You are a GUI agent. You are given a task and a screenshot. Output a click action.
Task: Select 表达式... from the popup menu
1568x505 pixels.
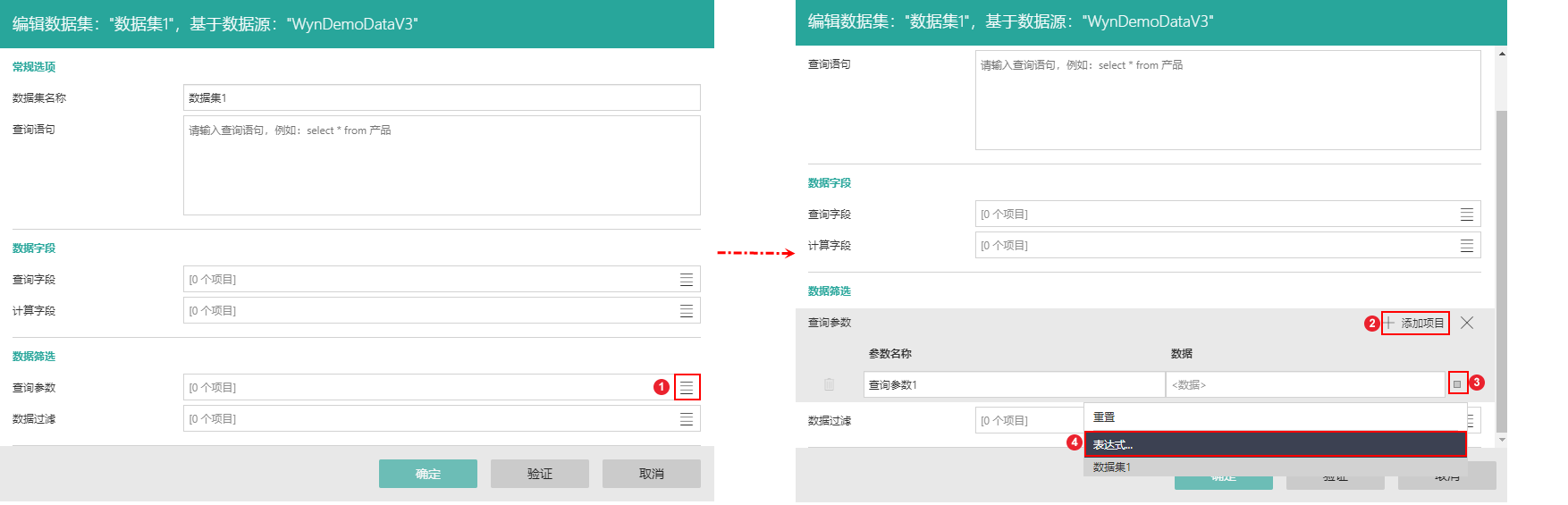(x=1275, y=444)
